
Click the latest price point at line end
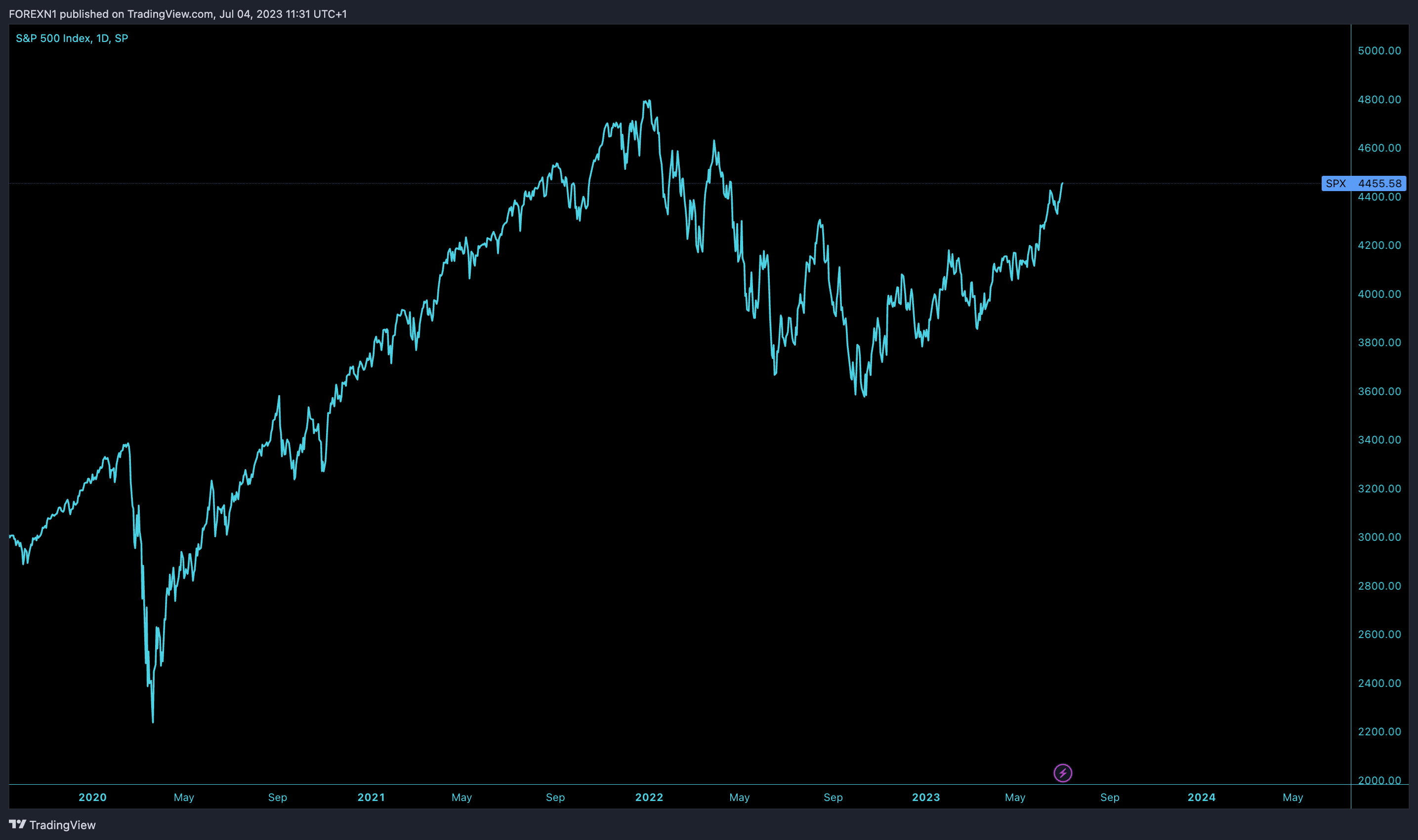coord(1062,183)
